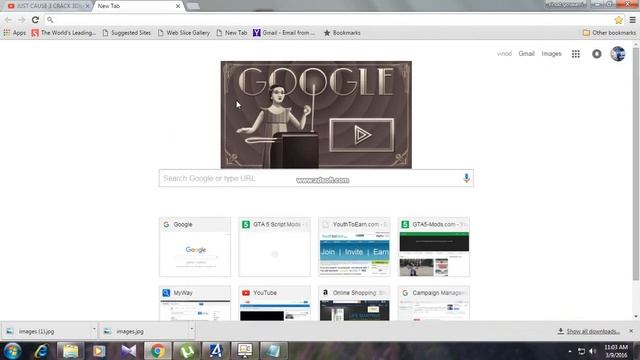This screenshot has width=640, height=360.
Task: Open the blue letter A taskbar app
Action: 216,351
